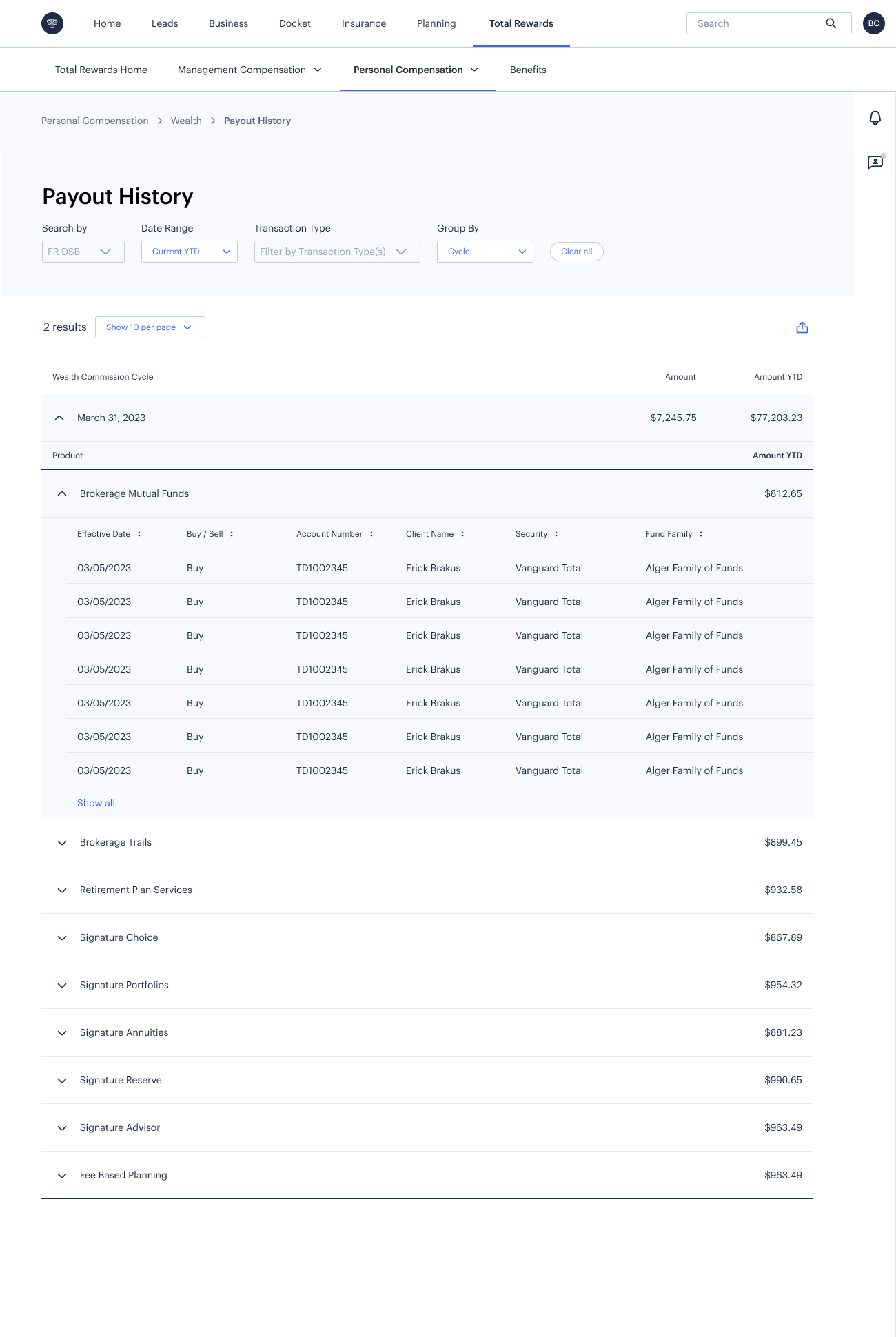Expand the Brokerage Trails row
This screenshot has height=1337, width=896.
(62, 843)
